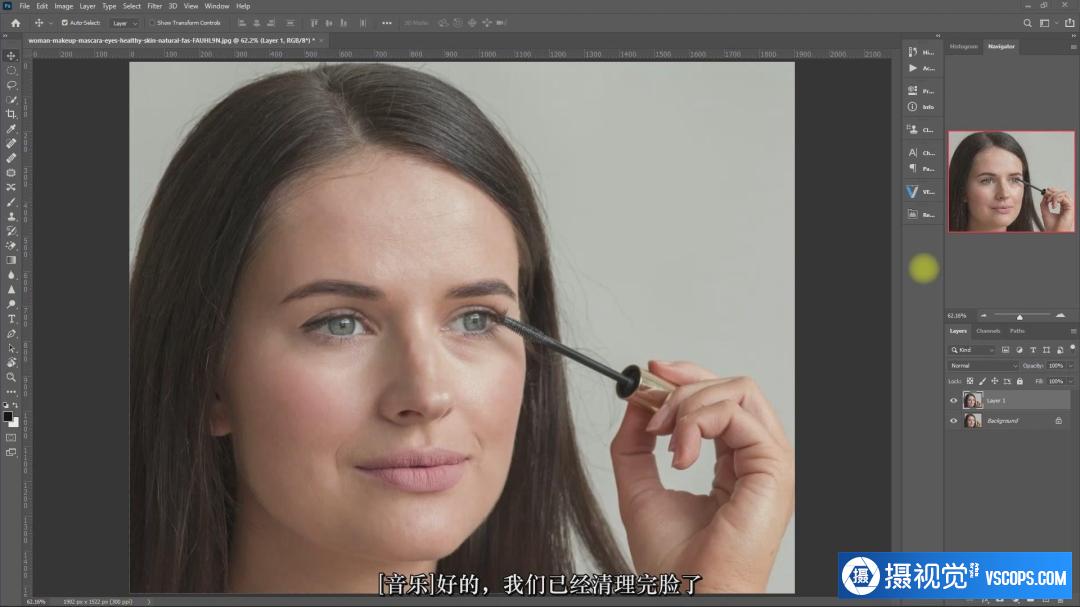This screenshot has height=607, width=1080.
Task: Select the Lasso tool
Action: tap(11, 85)
